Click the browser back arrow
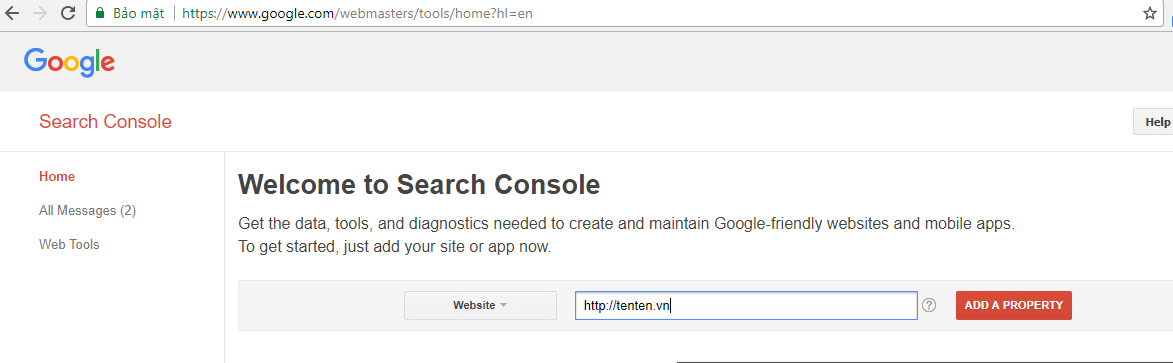The height and width of the screenshot is (363, 1173). point(12,13)
